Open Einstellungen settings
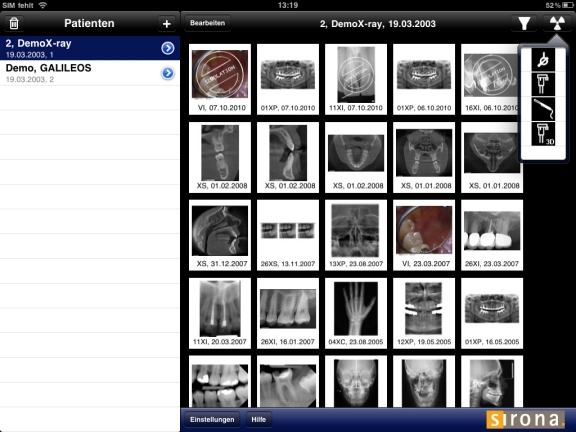576x432 pixels. [x=212, y=420]
